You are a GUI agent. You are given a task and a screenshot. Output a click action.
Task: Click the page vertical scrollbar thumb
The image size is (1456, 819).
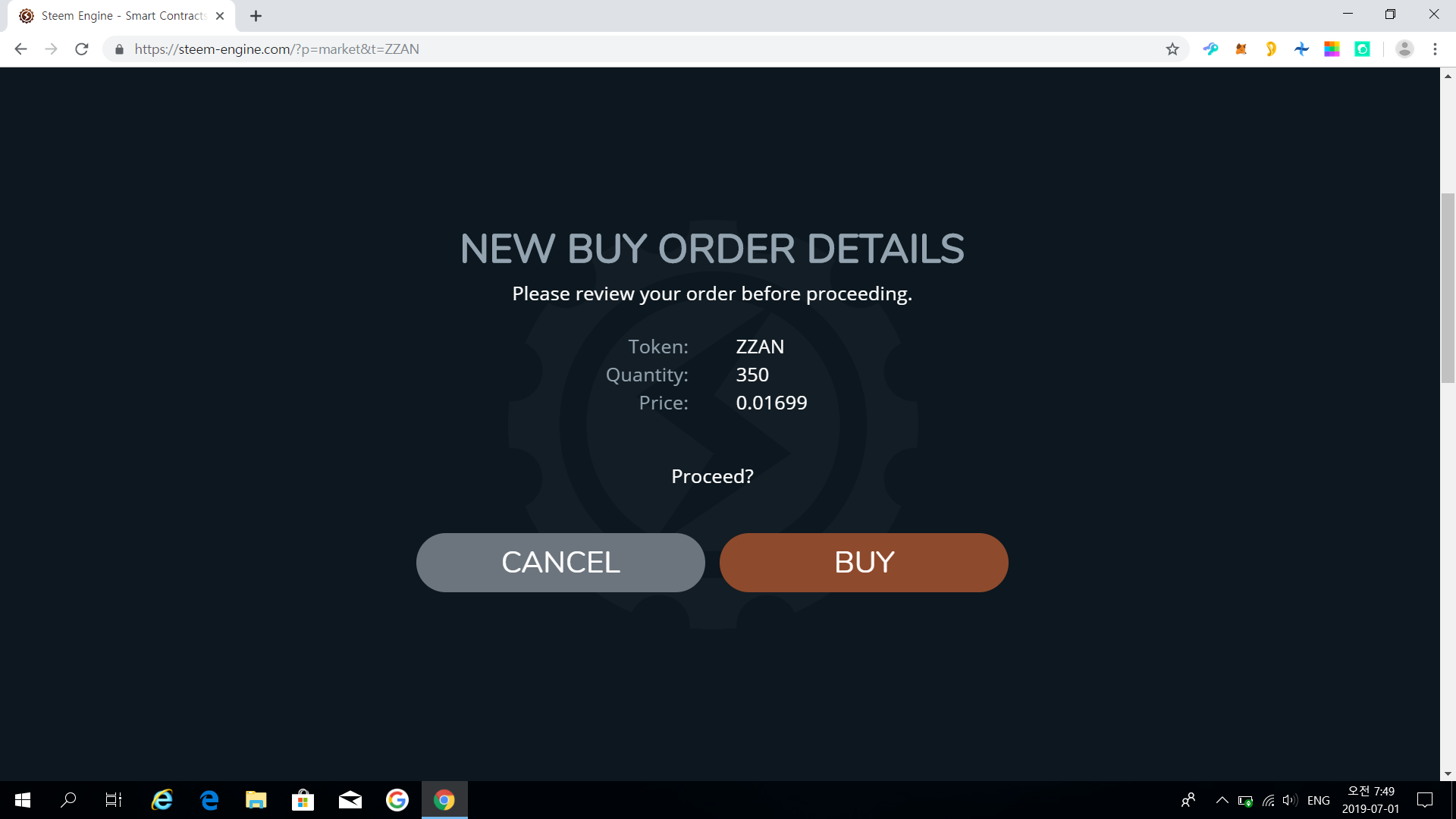[1448, 288]
